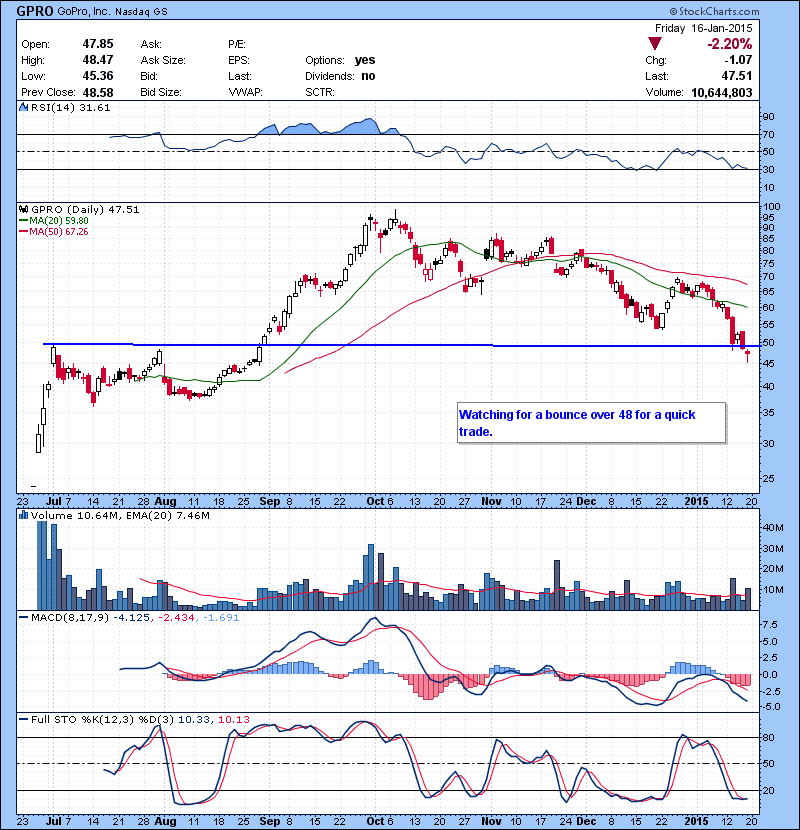Click the MA(20) 59.80 legend label
Image resolution: width=800 pixels, height=830 pixels.
(x=55, y=221)
